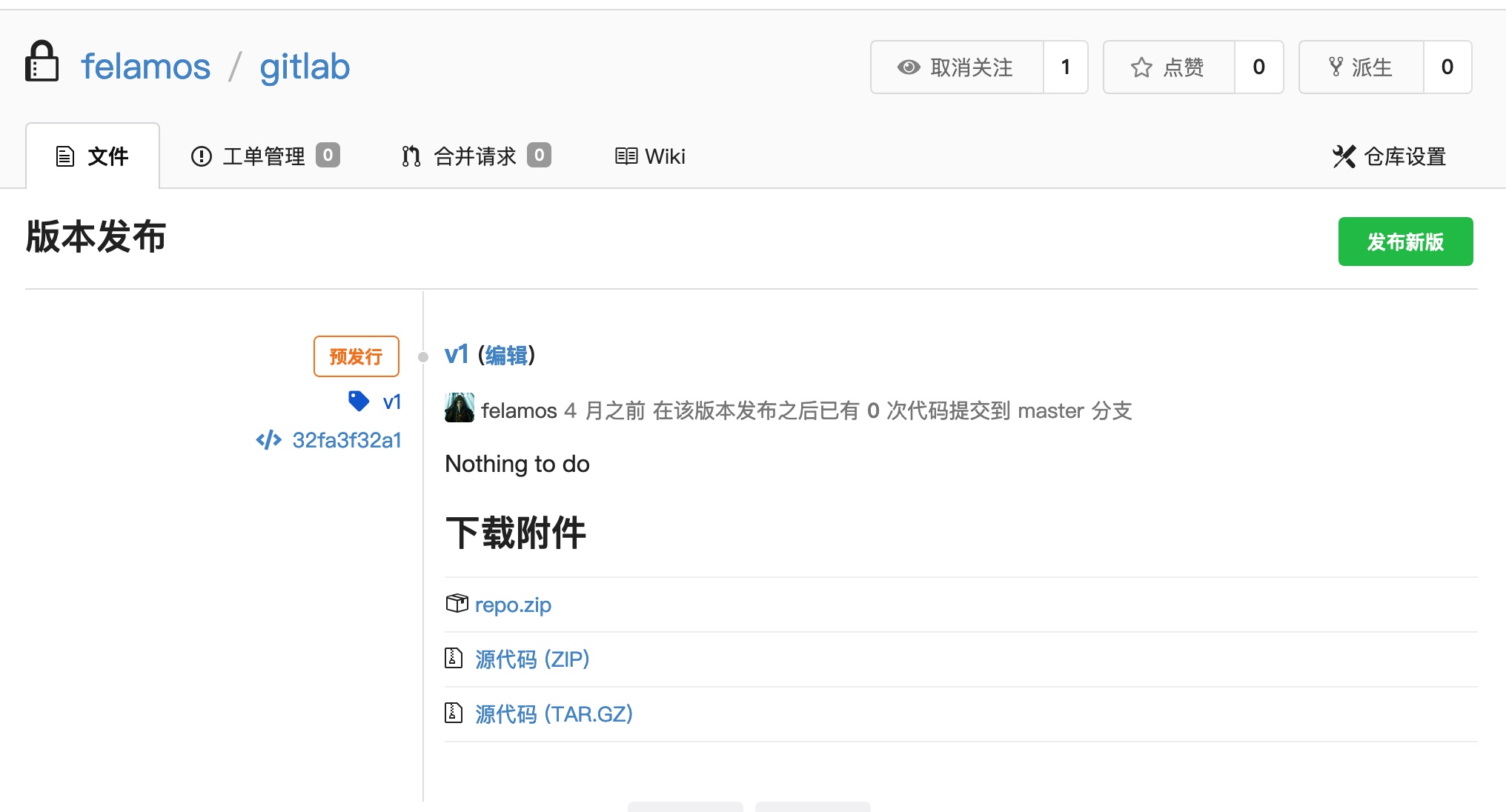Open the felamos owner link in header
The image size is (1506, 812).
coord(146,67)
